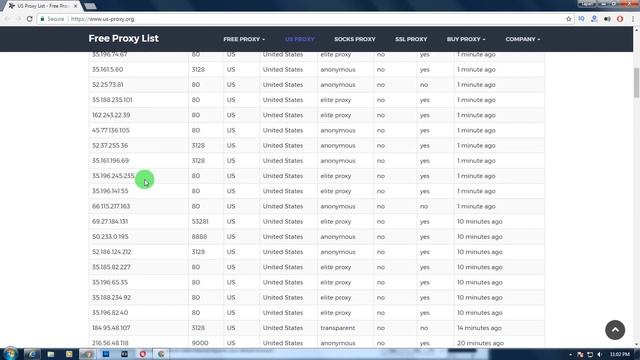Screen dimensions: 640x360
Task: Select IP address 35.196.245.235
Action: coord(113,176)
